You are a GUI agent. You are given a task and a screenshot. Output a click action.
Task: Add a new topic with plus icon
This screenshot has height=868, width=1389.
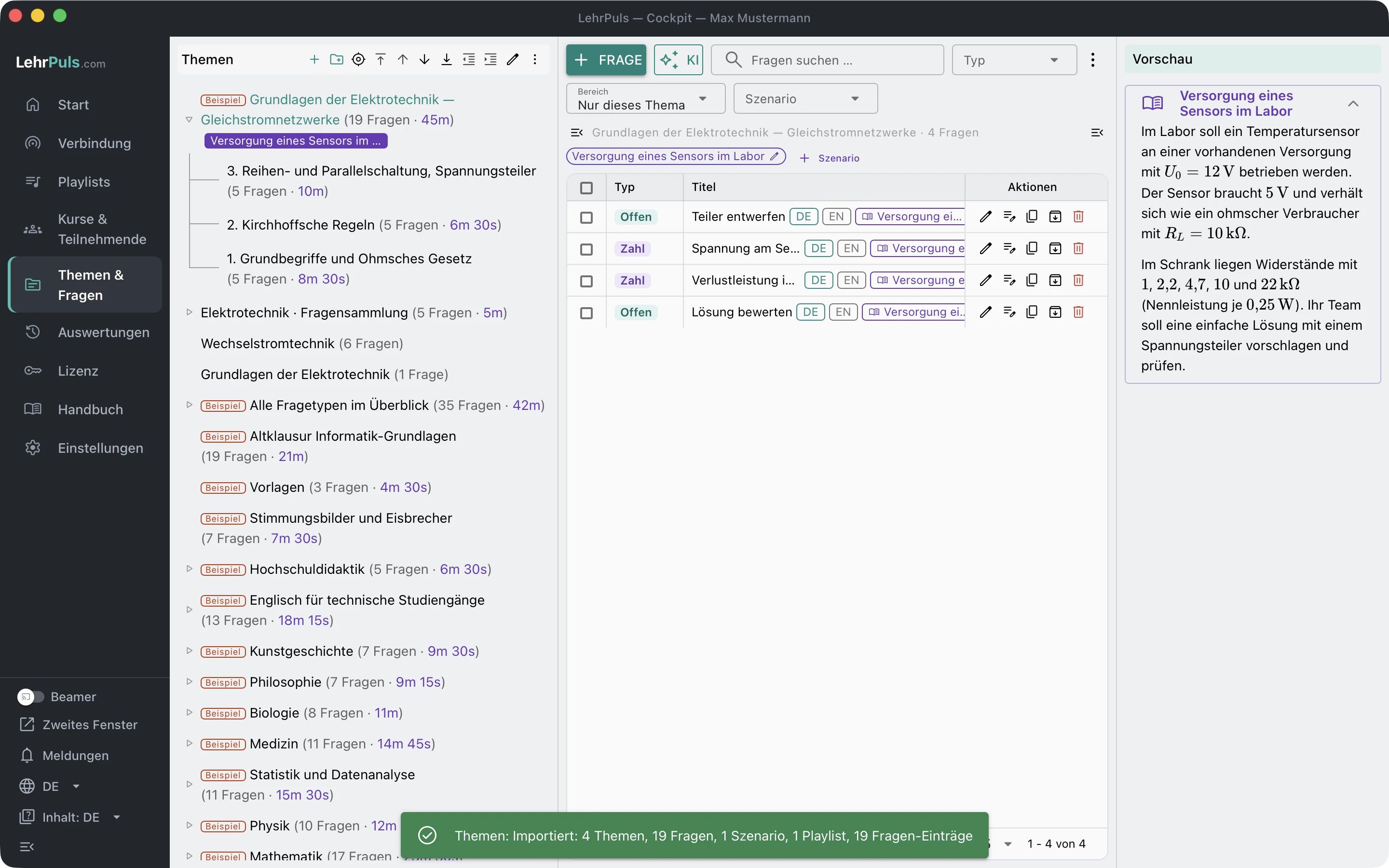(x=314, y=60)
